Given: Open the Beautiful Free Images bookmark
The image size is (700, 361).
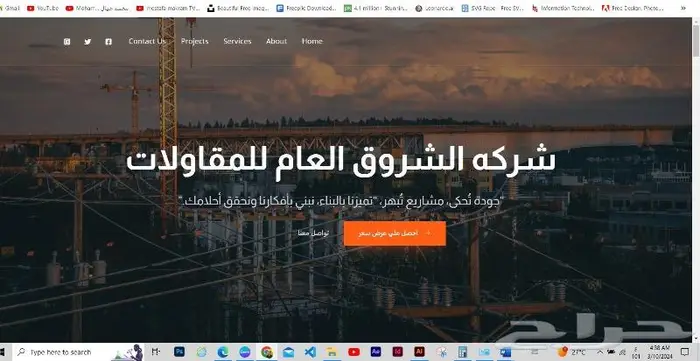Looking at the screenshot, I should 238,8.
